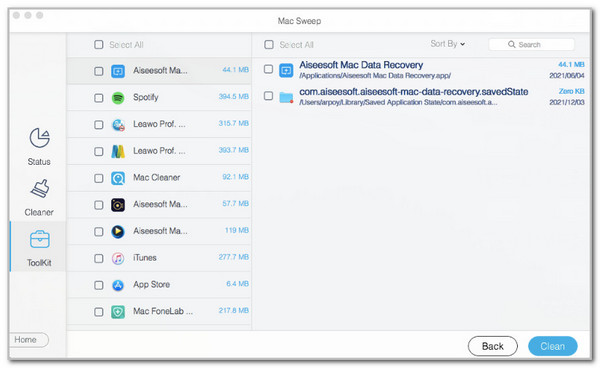The image size is (600, 368).
Task: Click the Aiseesoft Mac Data Recovery detail icon
Action: tap(286, 70)
